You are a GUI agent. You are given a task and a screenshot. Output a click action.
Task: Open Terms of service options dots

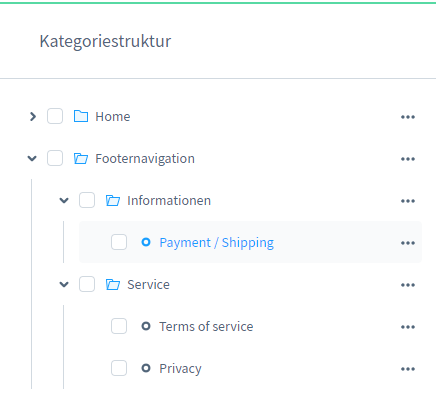[x=408, y=327]
